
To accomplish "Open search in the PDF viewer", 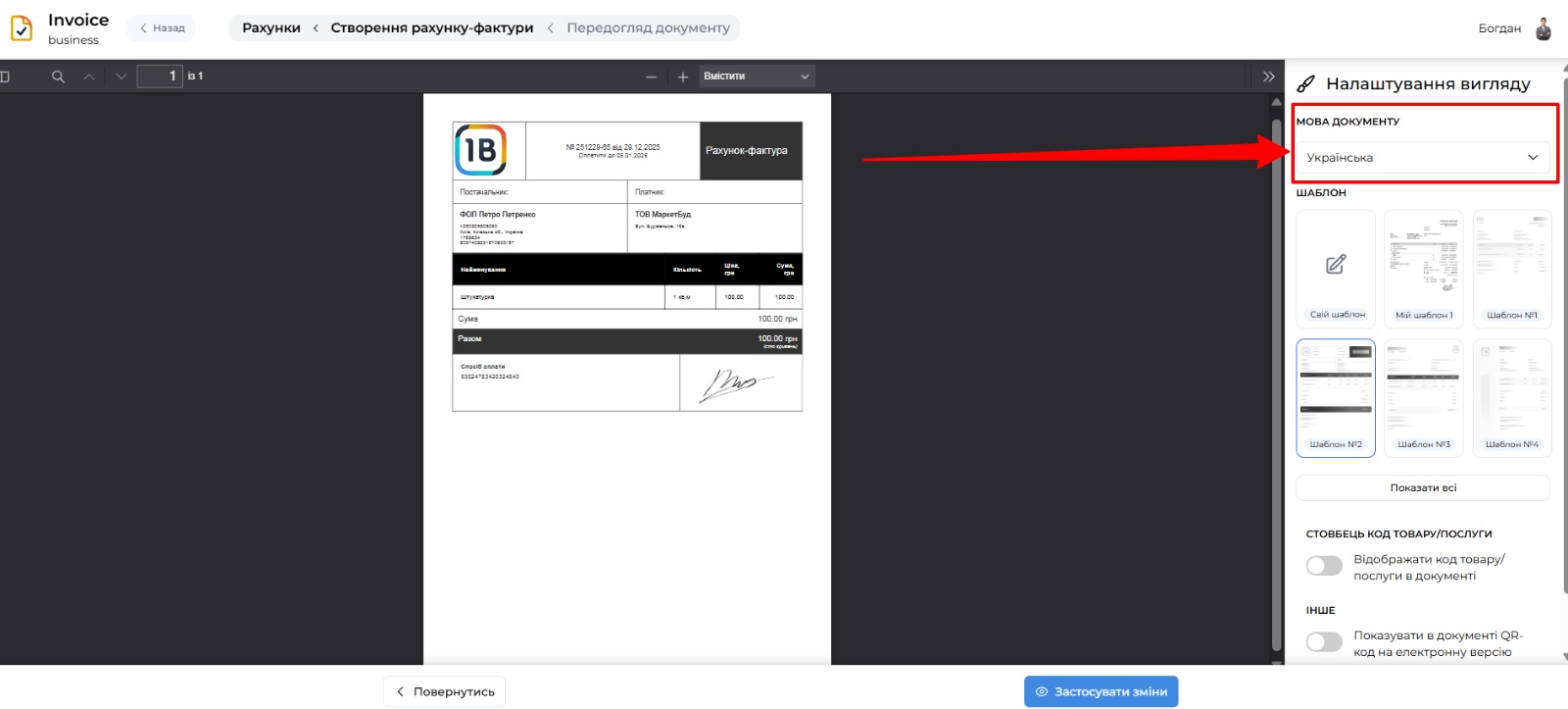I will (x=58, y=76).
